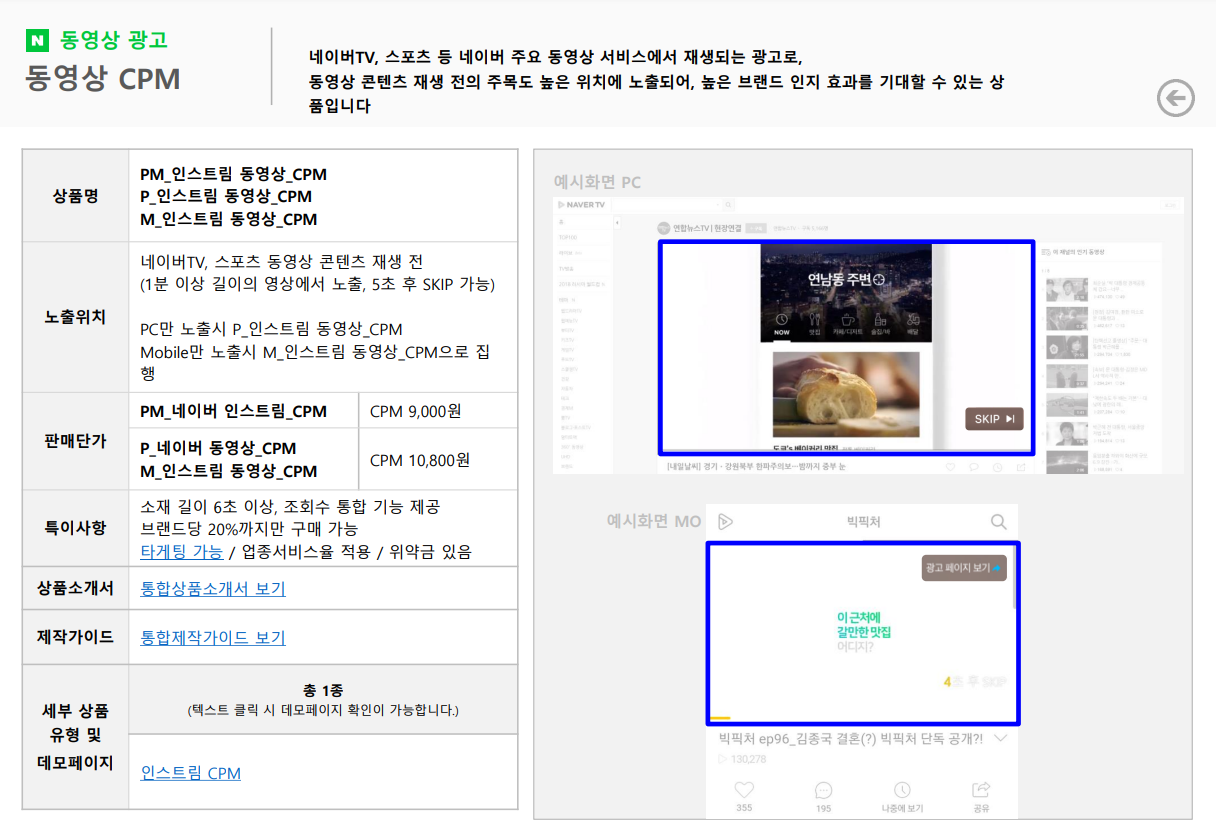Click the NAVER TV logo in PC example
The width and height of the screenshot is (1216, 839).
[582, 205]
